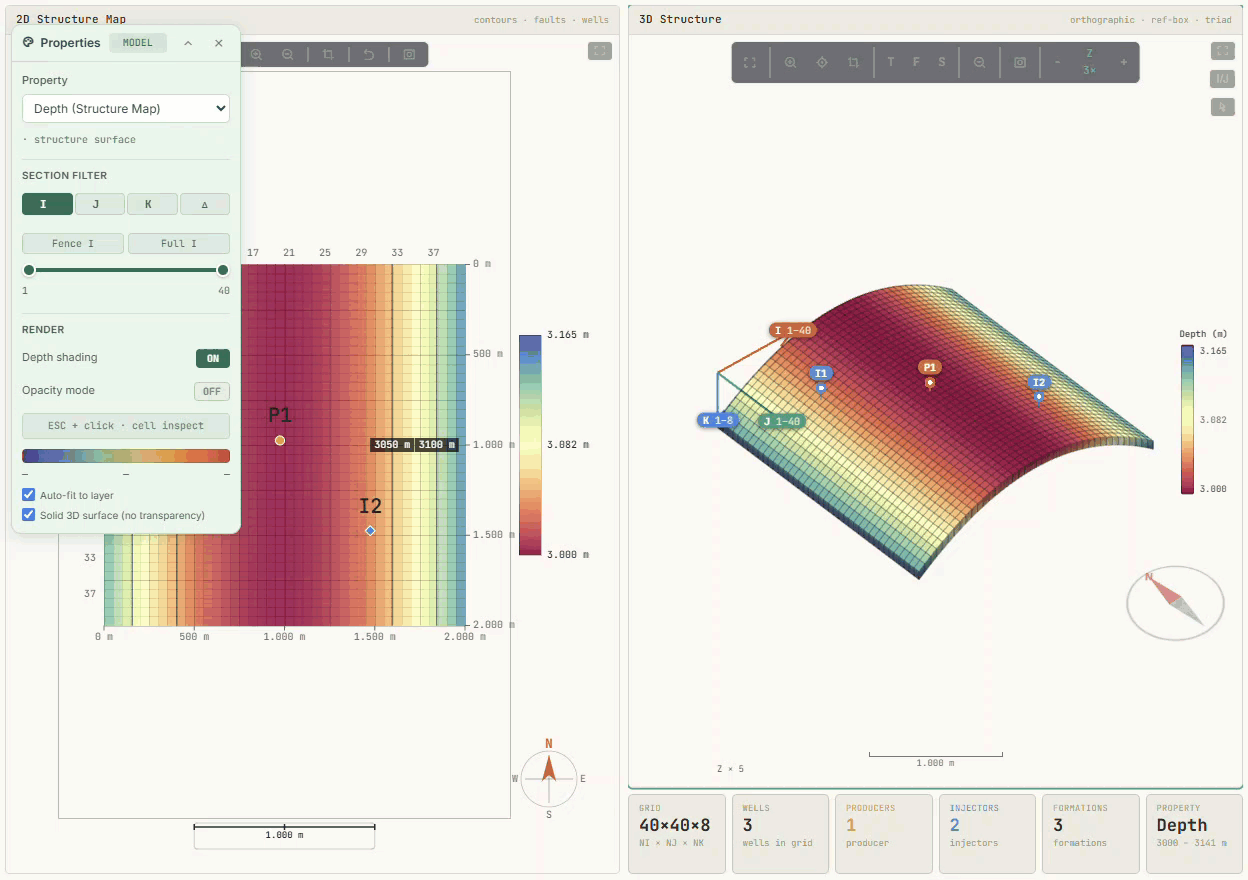The height and width of the screenshot is (880, 1248).
Task: Close the Properties panel
Action: (x=219, y=43)
